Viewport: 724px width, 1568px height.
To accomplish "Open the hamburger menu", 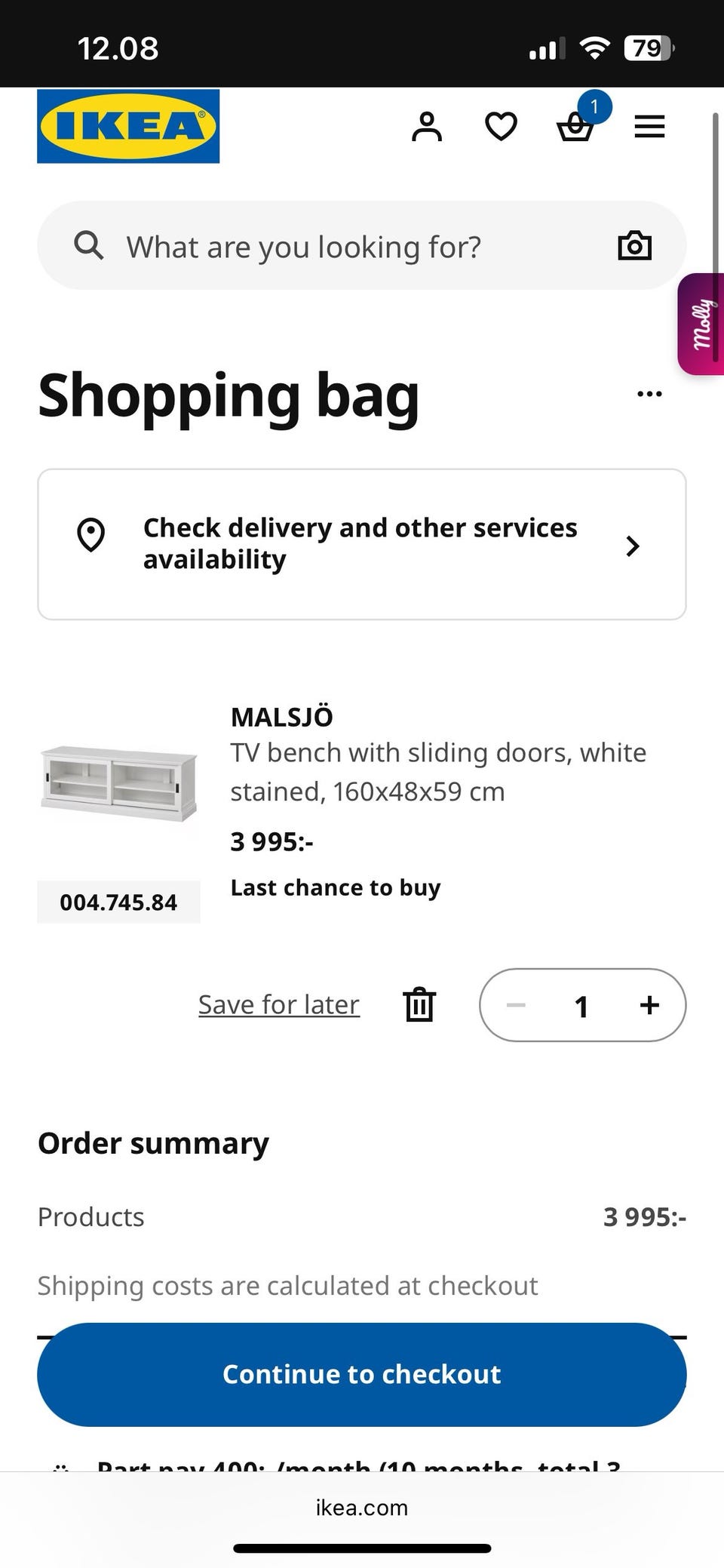I will 649,127.
